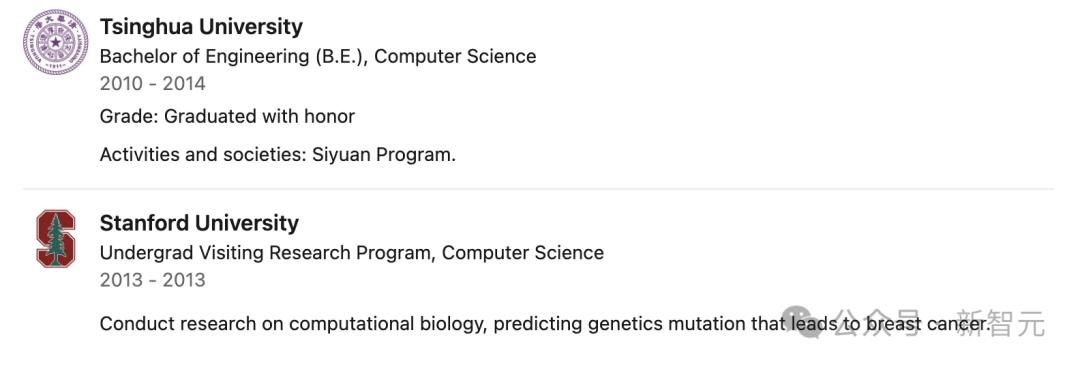
Task: Click the words Computer Science under Stanford
Action: [x=523, y=253]
